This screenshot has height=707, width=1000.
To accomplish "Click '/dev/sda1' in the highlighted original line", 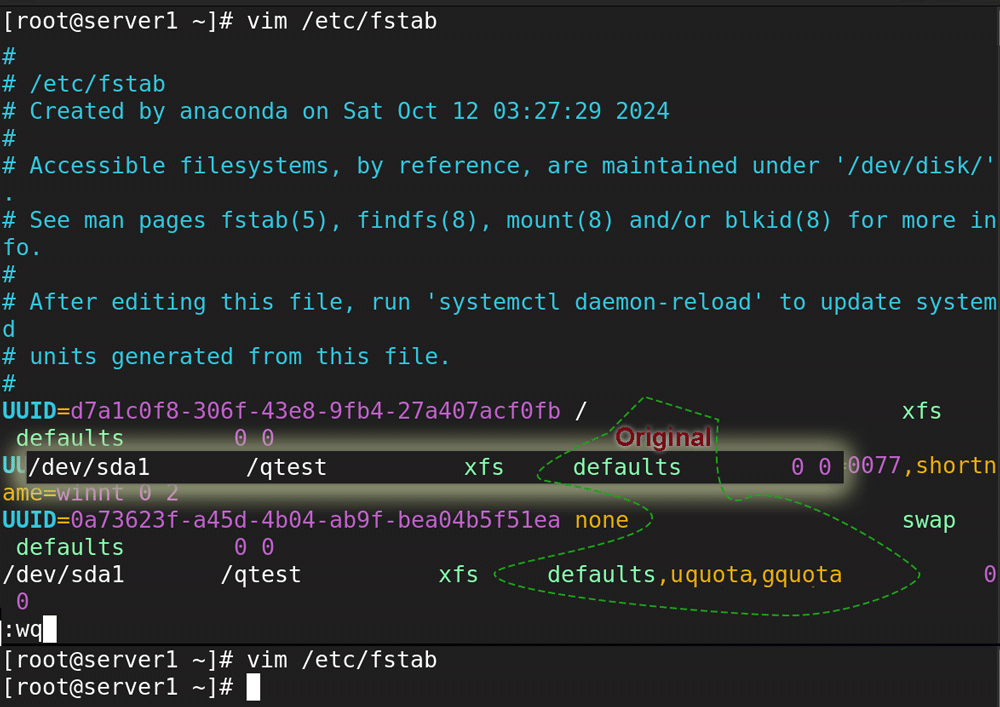I will coord(89,467).
